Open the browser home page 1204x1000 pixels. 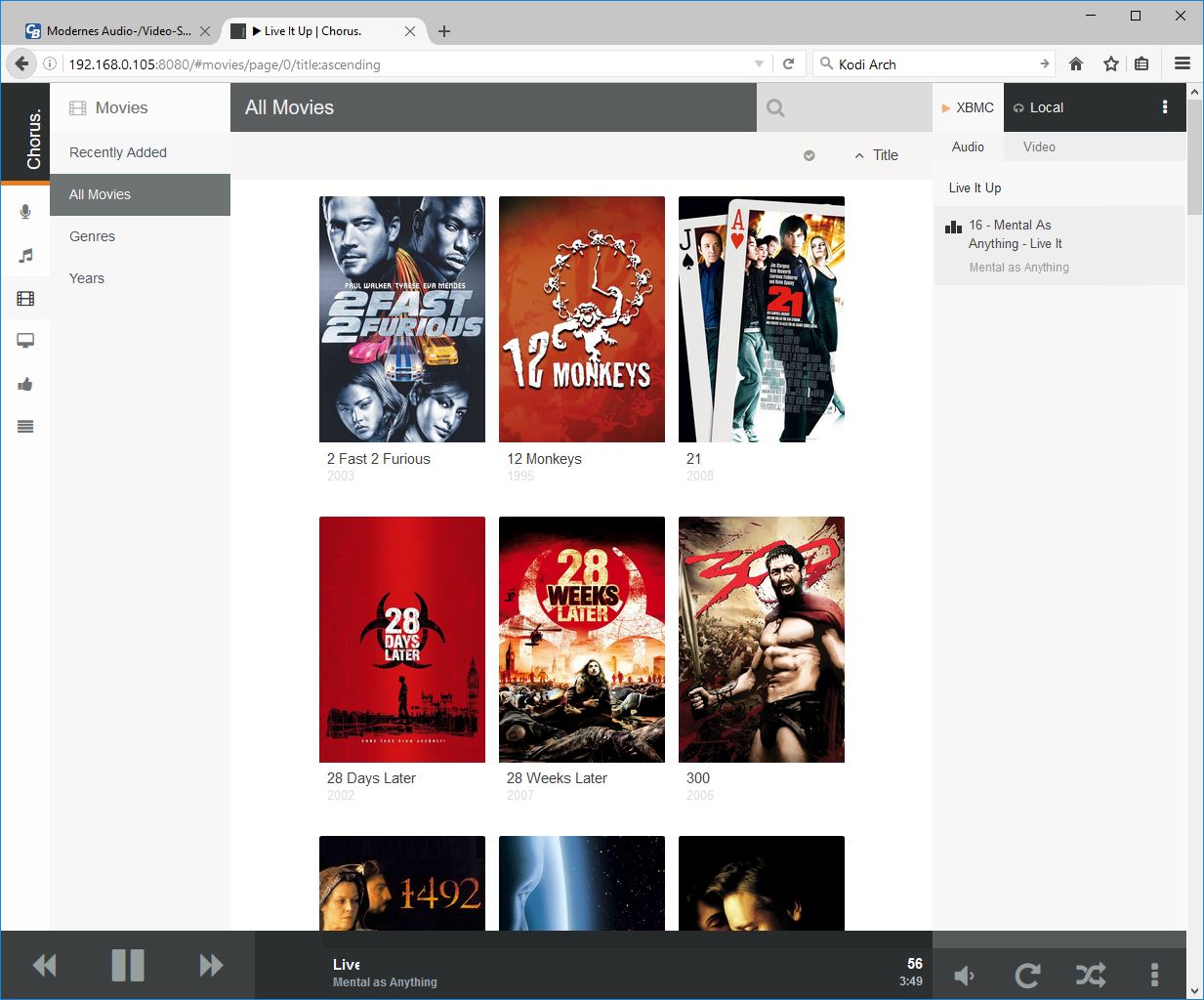pos(1076,63)
